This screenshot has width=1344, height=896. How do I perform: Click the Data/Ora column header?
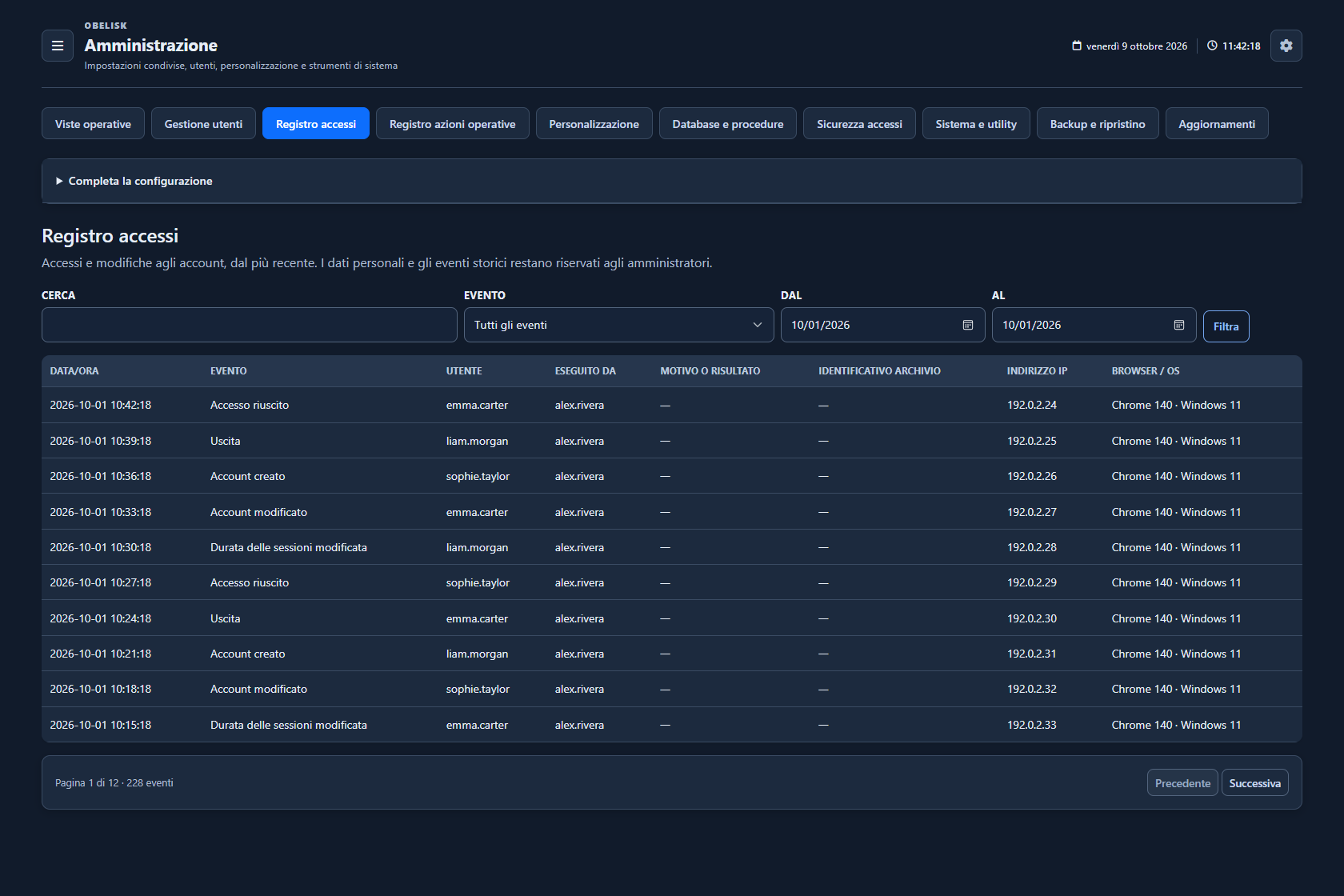pos(74,371)
